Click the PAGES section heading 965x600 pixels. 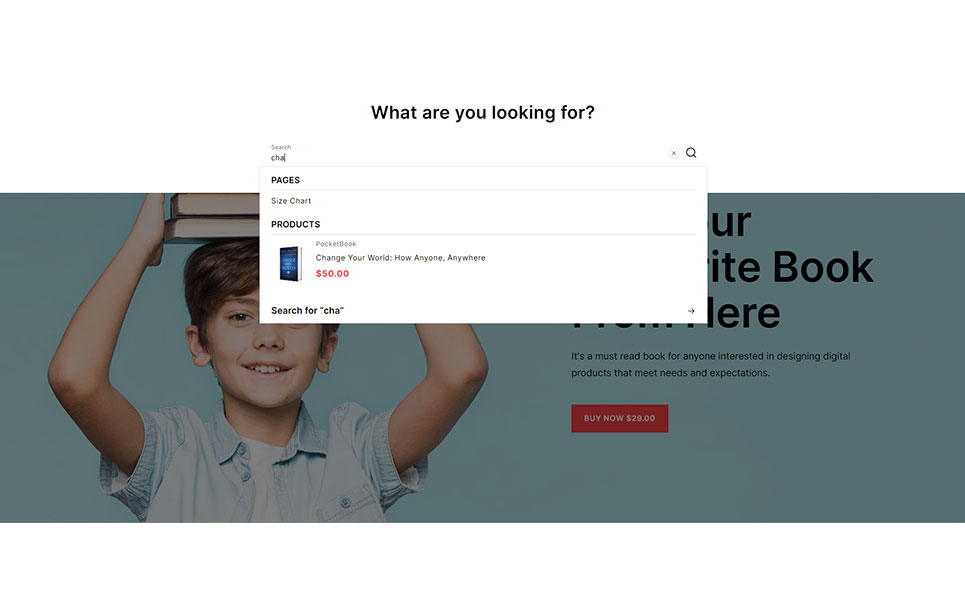click(x=286, y=180)
